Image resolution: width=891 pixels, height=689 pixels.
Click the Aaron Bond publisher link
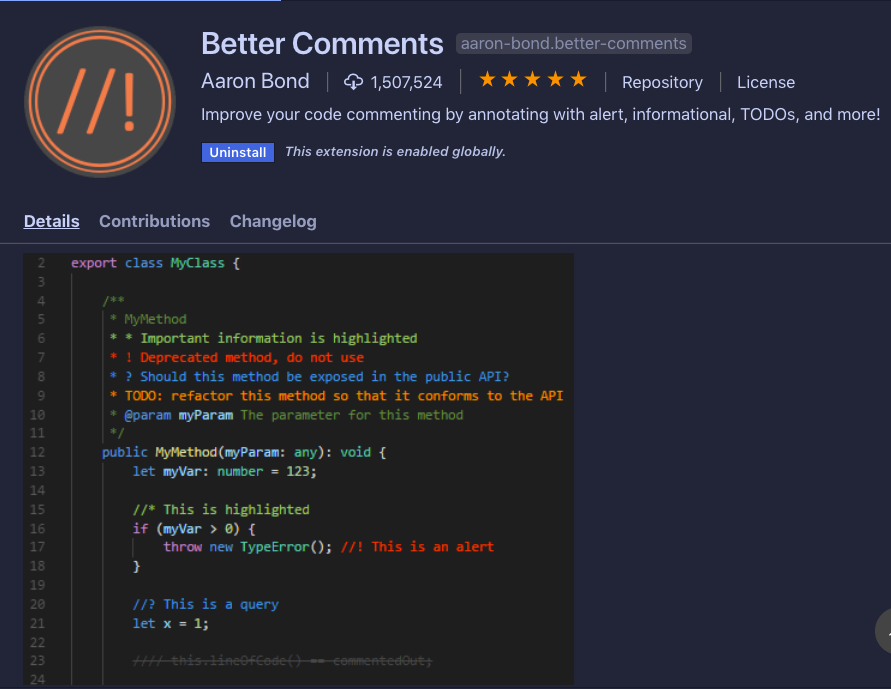point(255,81)
